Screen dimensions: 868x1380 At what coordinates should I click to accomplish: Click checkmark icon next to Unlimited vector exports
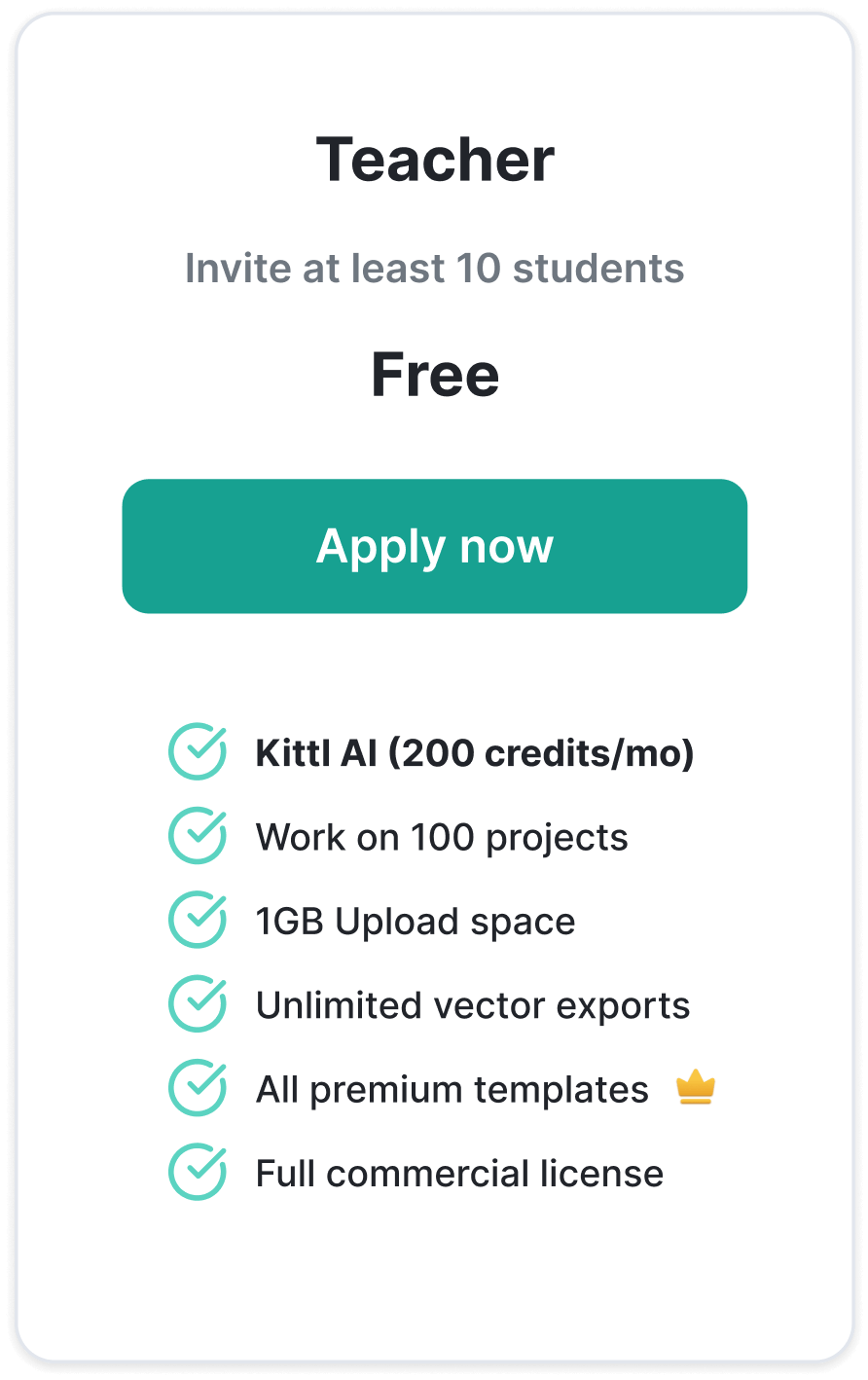(x=198, y=1003)
